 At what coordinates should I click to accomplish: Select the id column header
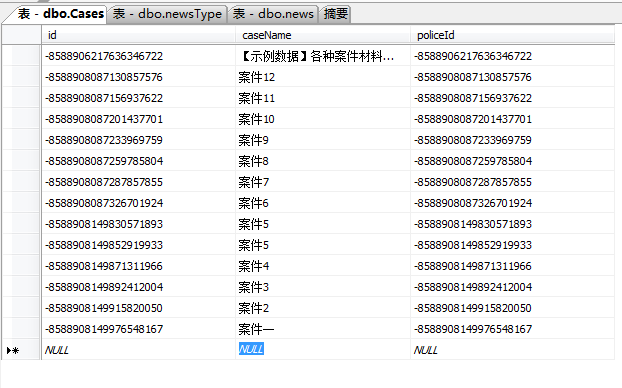coord(138,35)
